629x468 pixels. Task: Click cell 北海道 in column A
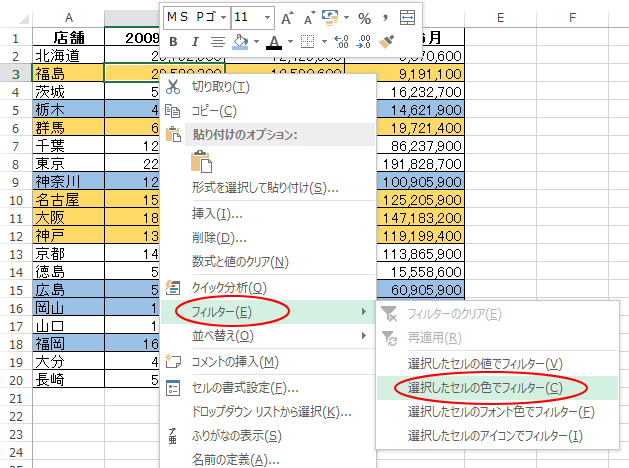tap(69, 55)
